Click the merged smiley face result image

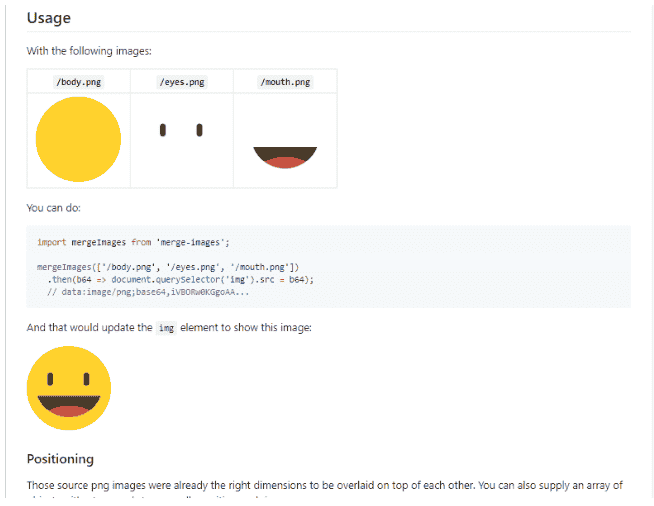[x=68, y=387]
